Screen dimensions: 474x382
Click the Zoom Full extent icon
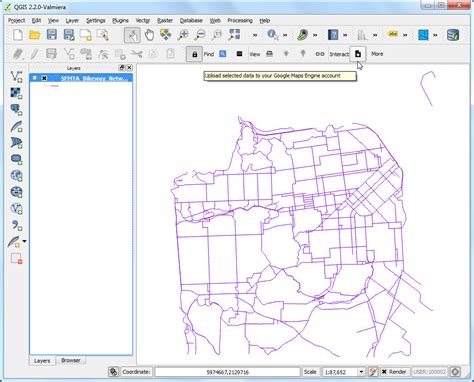click(x=234, y=35)
